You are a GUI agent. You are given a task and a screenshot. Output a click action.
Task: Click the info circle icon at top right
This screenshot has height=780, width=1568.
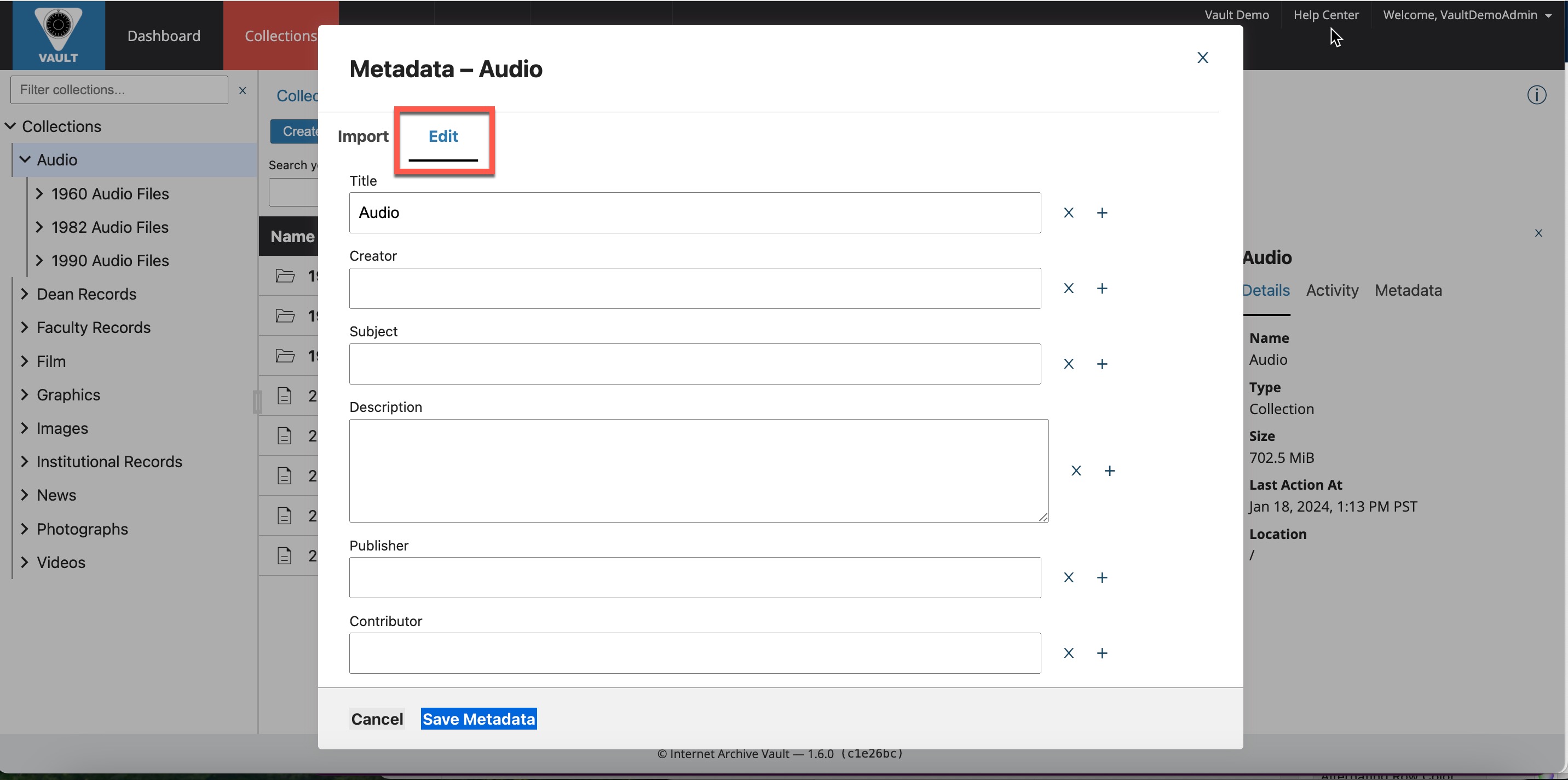click(1536, 95)
